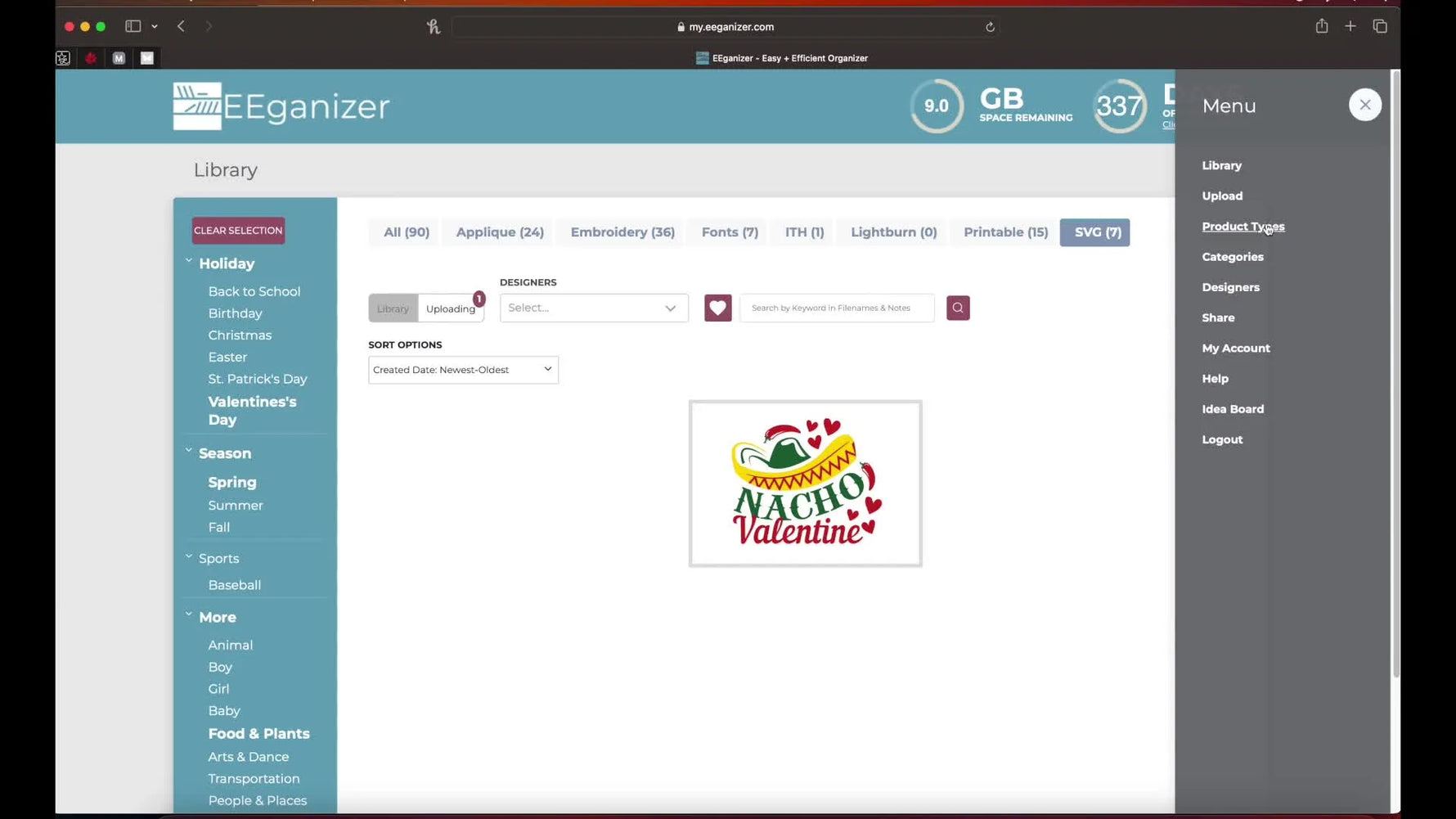Click the heart favorites filter icon

pos(717,308)
